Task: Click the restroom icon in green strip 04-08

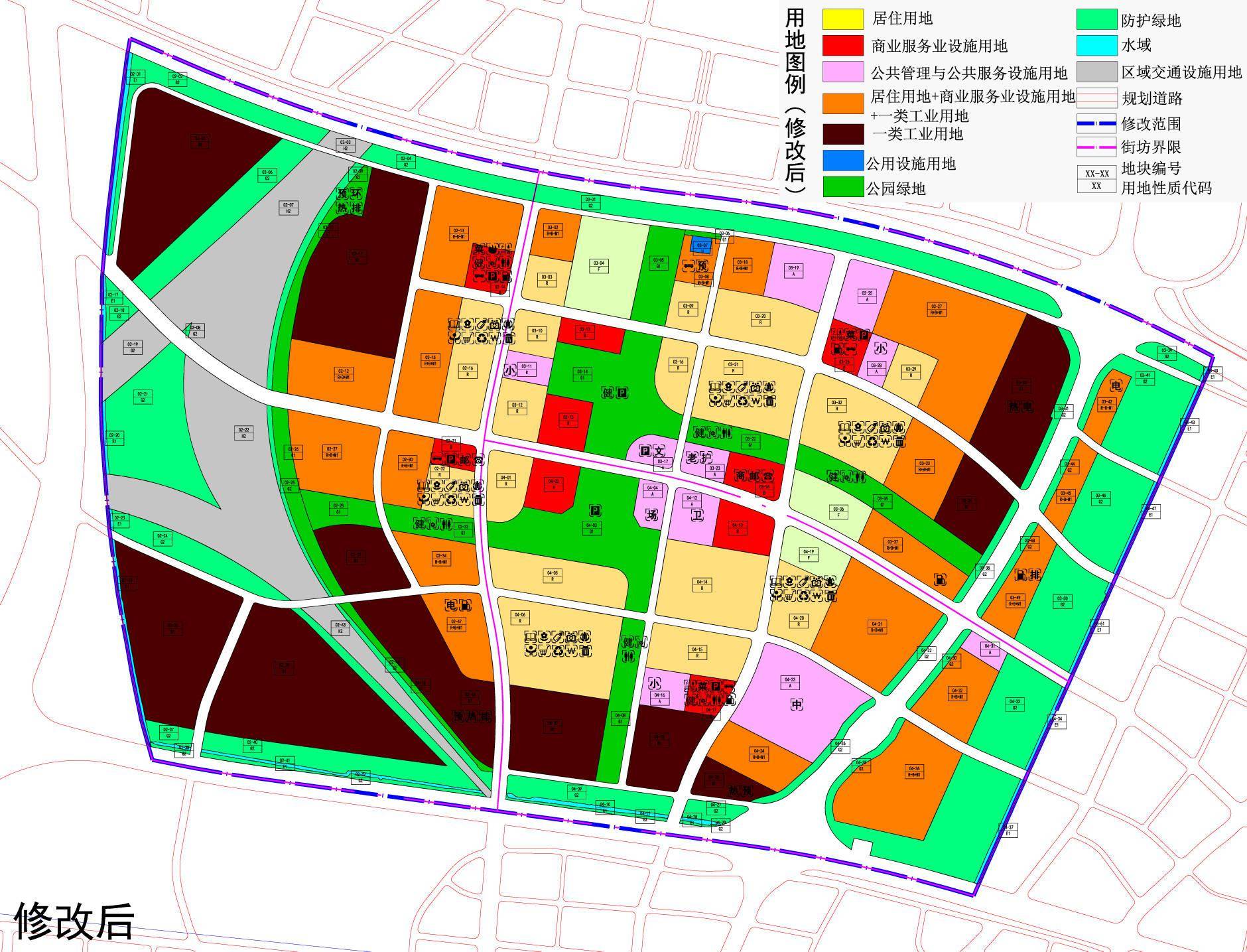Action: click(629, 656)
